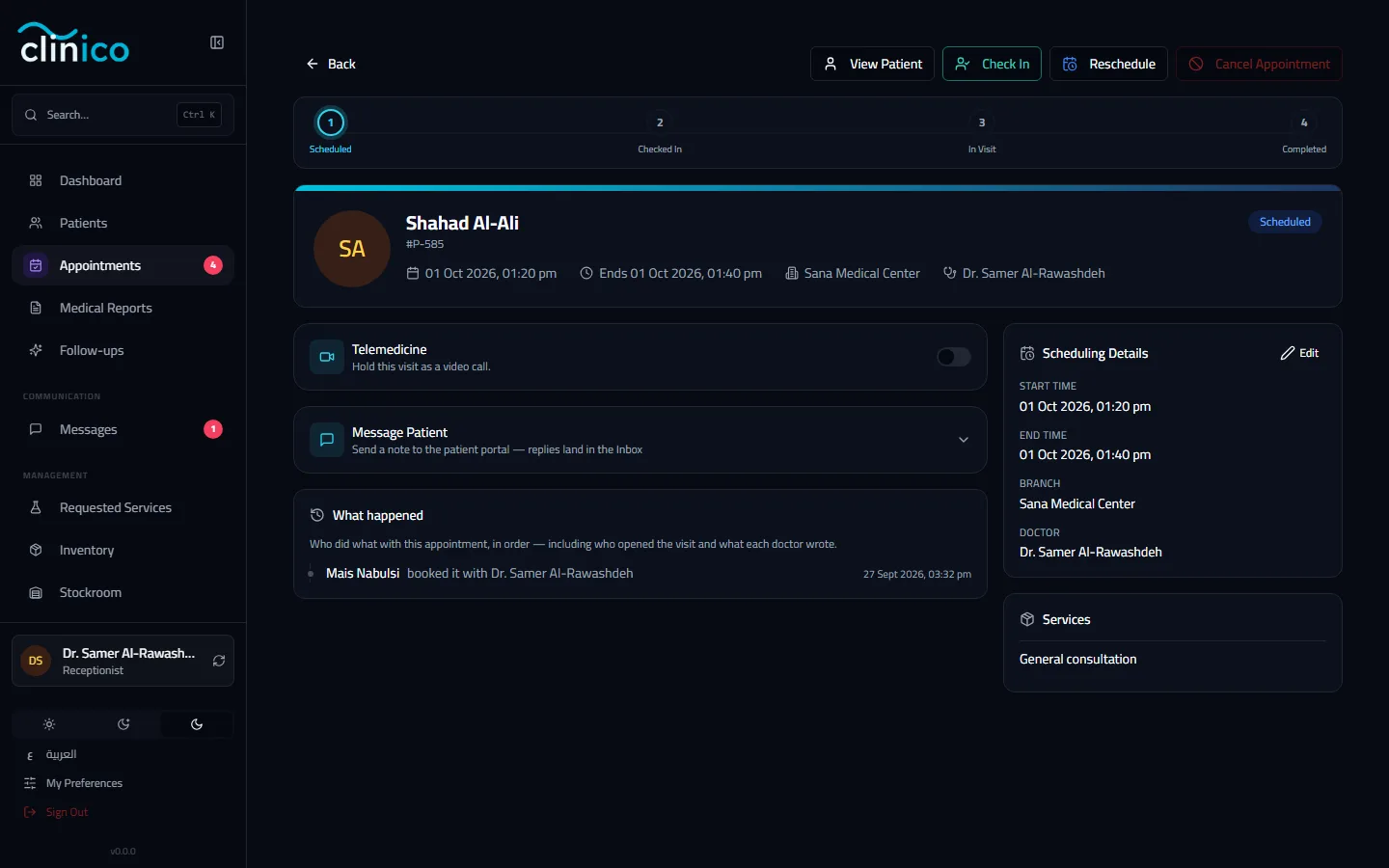Click the Scheduled status badge

pyautogui.click(x=1285, y=222)
